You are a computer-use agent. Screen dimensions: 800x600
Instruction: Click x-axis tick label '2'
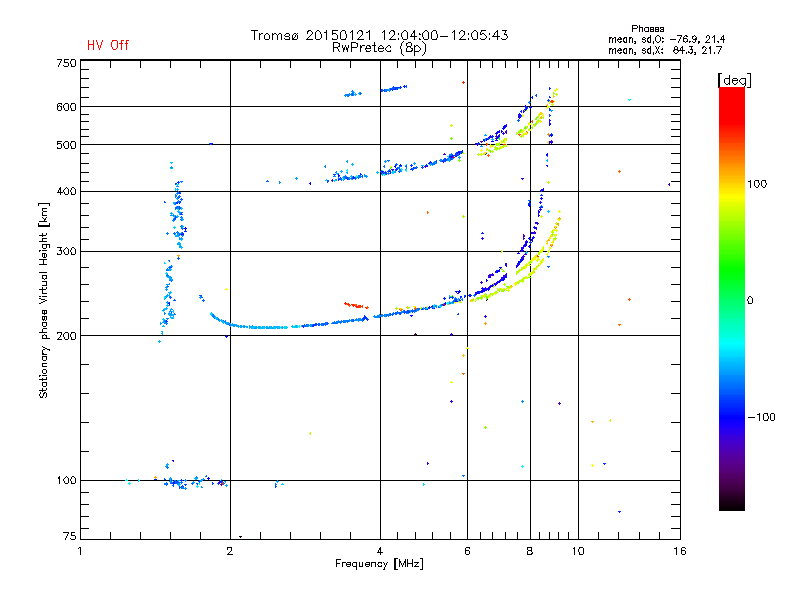click(x=230, y=551)
